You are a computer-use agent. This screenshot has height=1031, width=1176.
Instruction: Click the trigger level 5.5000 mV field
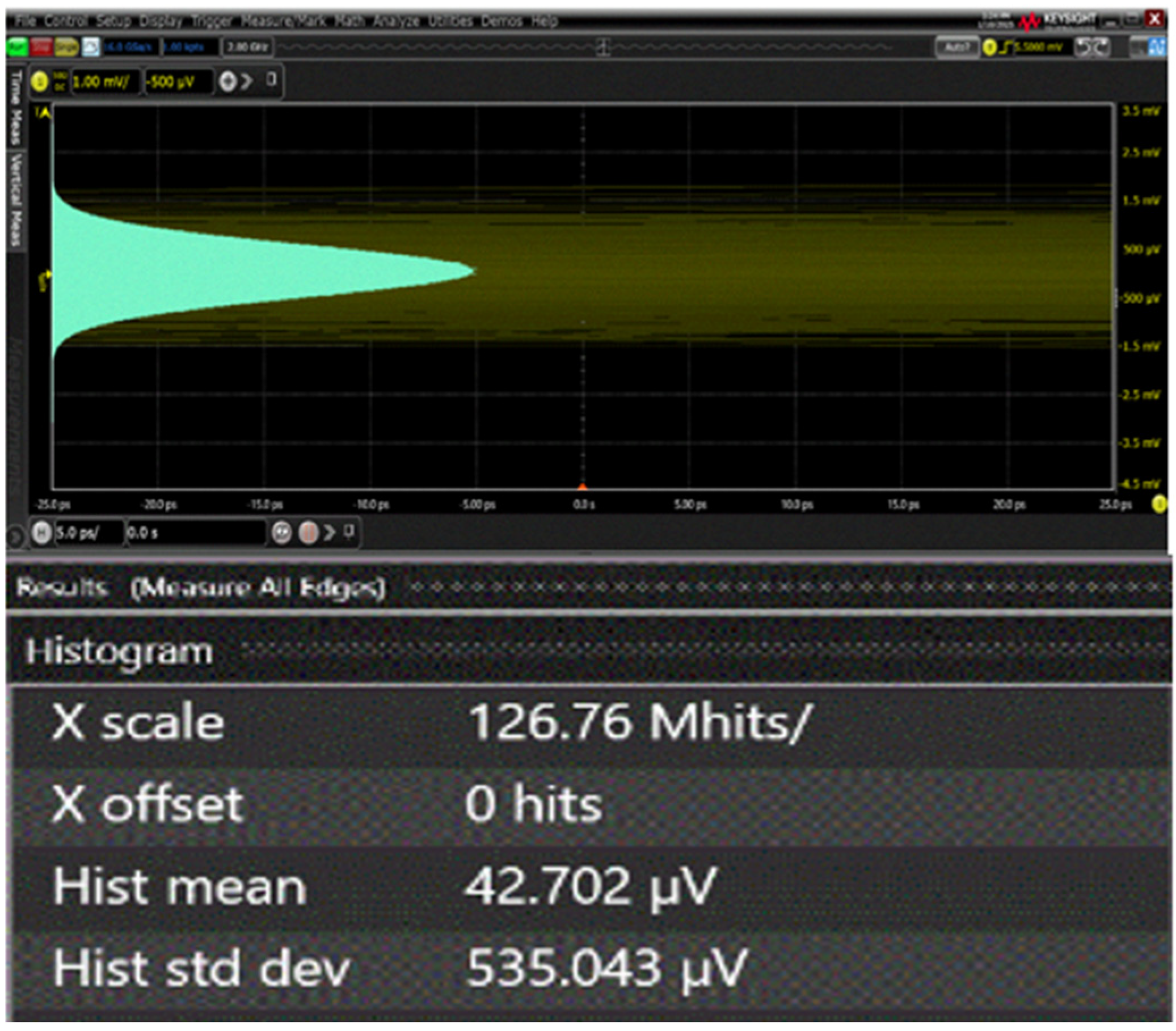pos(1042,47)
